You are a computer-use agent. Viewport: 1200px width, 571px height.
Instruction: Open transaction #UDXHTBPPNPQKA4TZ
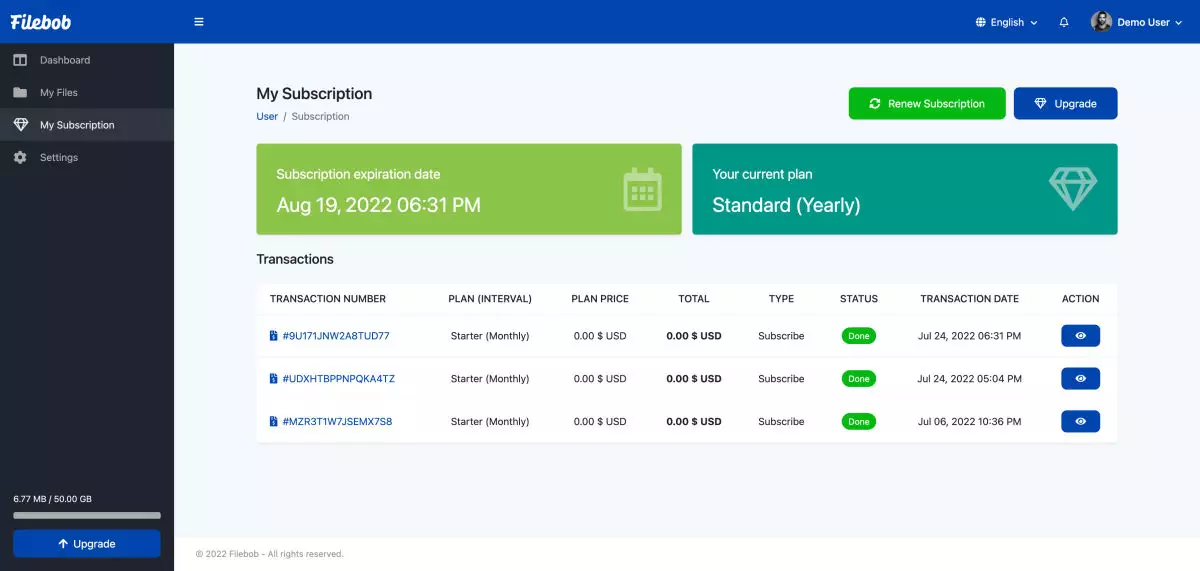pos(339,379)
